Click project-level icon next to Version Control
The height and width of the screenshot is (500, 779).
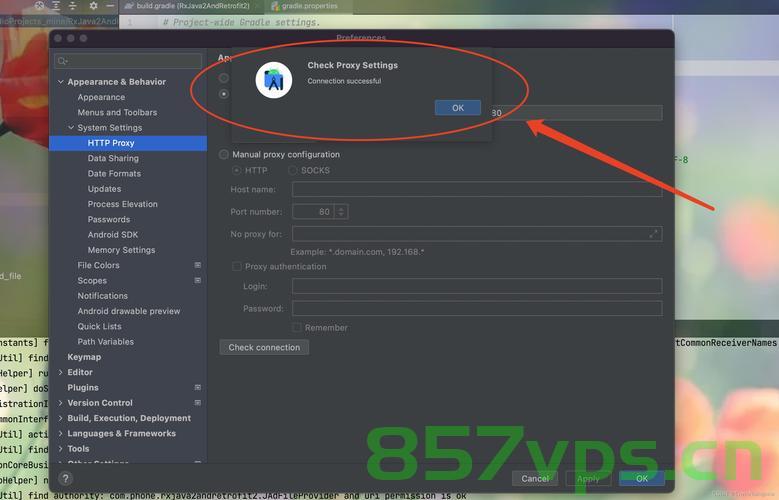(x=198, y=403)
